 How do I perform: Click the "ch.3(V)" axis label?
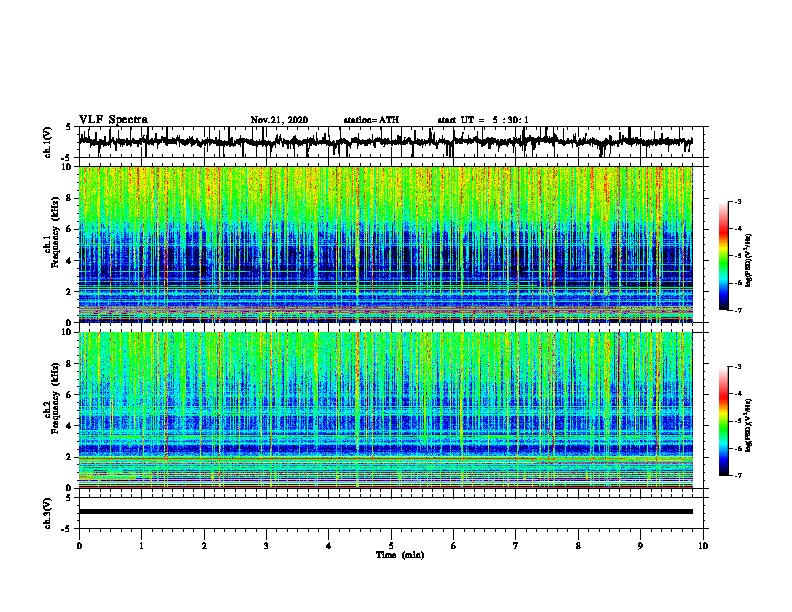48,513
